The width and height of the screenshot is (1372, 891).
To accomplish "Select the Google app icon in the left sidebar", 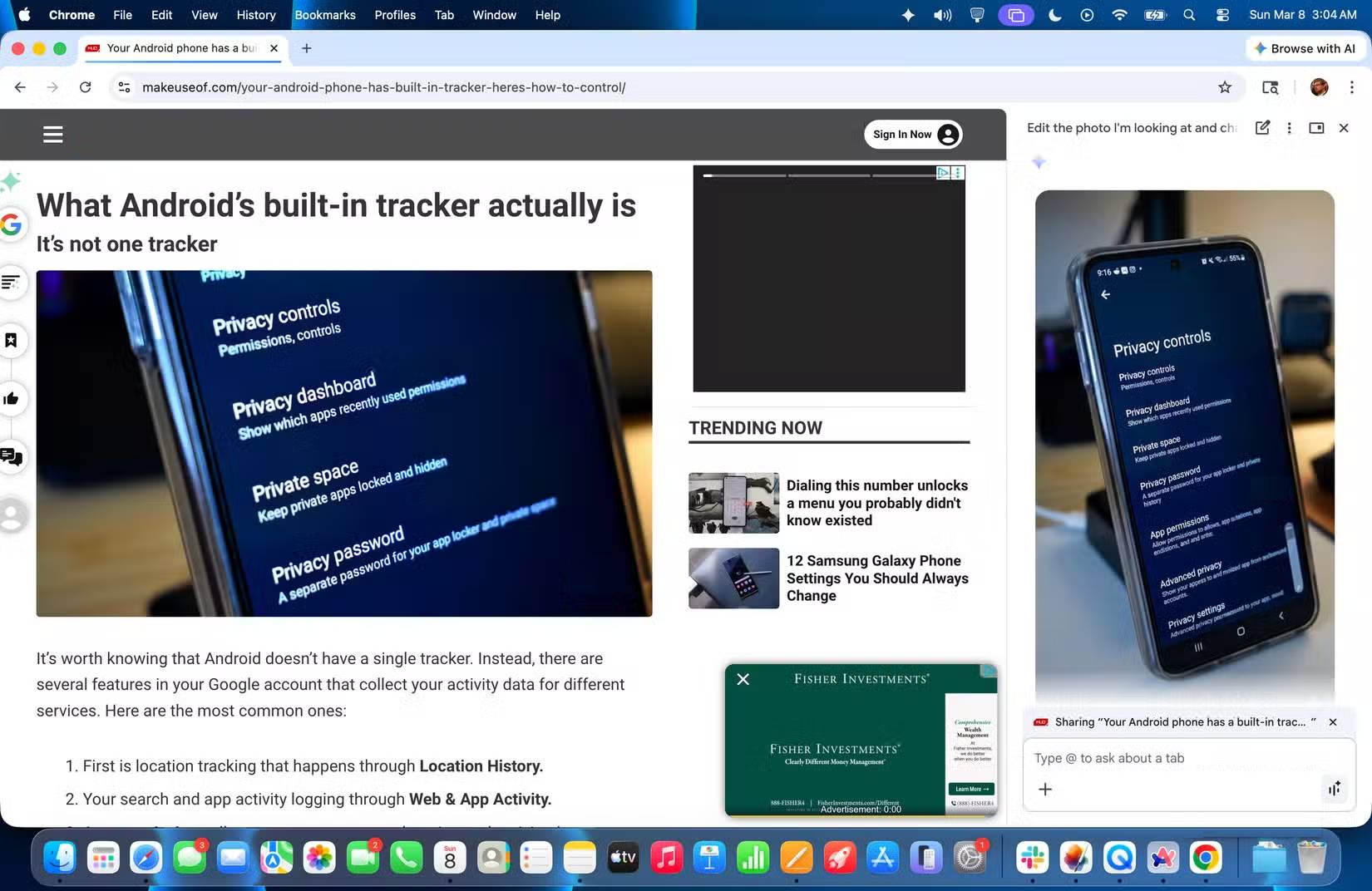I will (x=12, y=224).
